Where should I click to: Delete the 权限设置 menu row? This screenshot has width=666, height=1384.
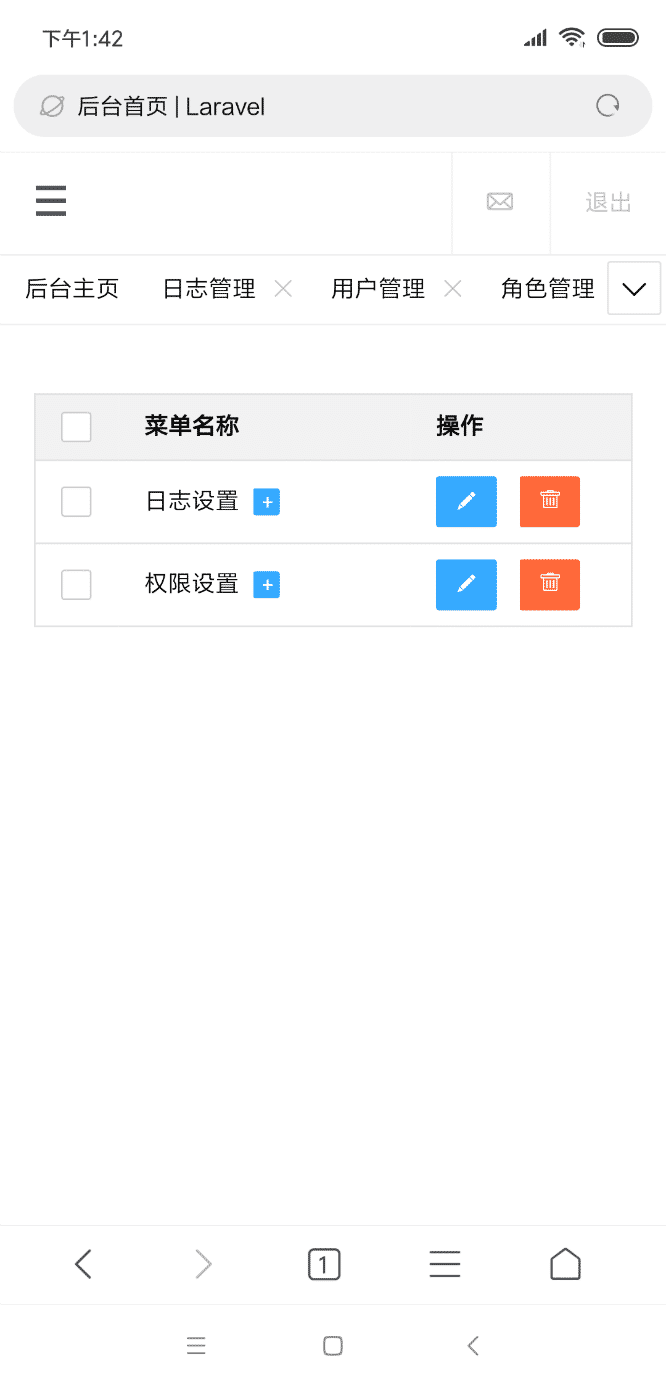550,584
